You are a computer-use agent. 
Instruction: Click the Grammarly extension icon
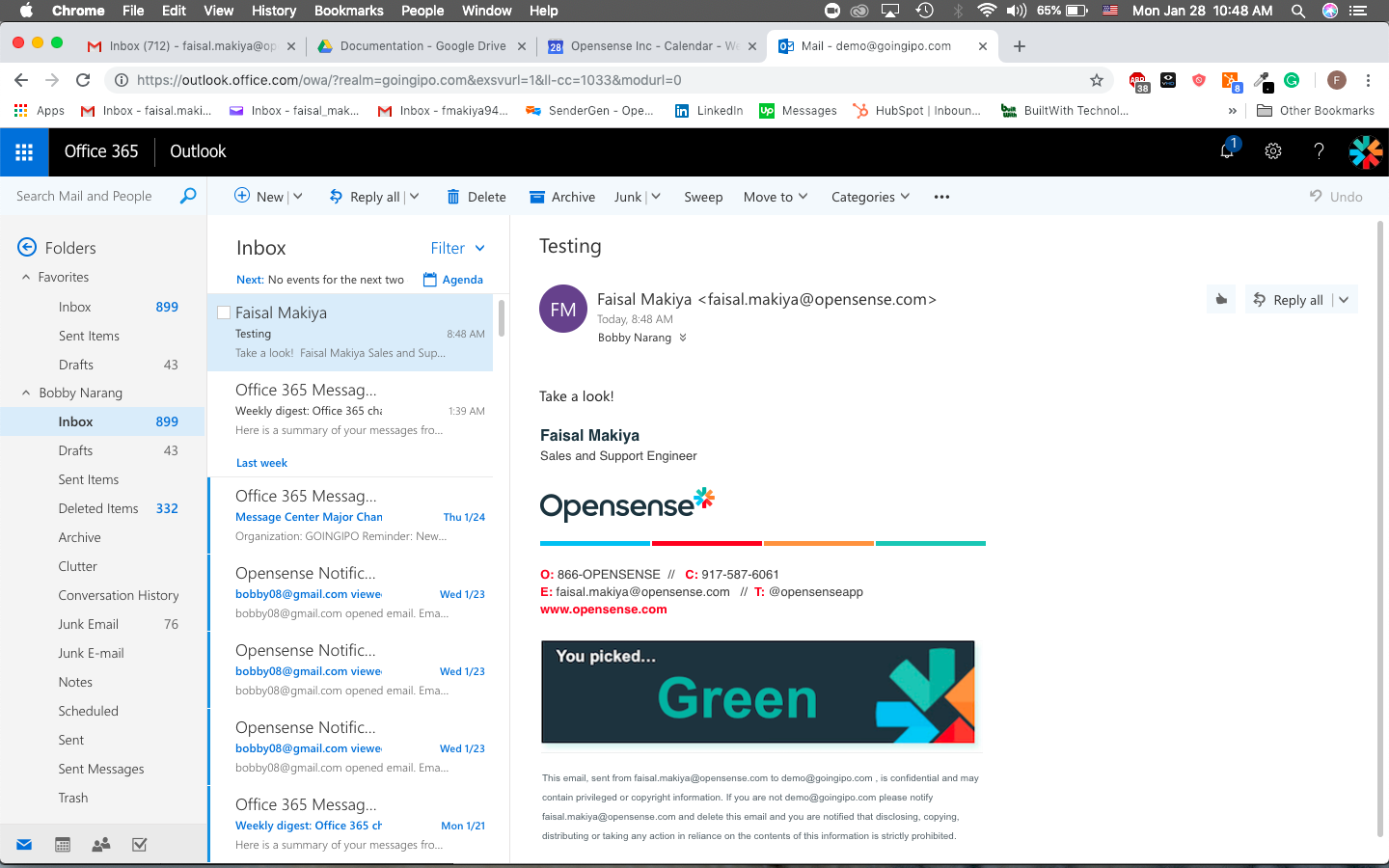(x=1292, y=80)
